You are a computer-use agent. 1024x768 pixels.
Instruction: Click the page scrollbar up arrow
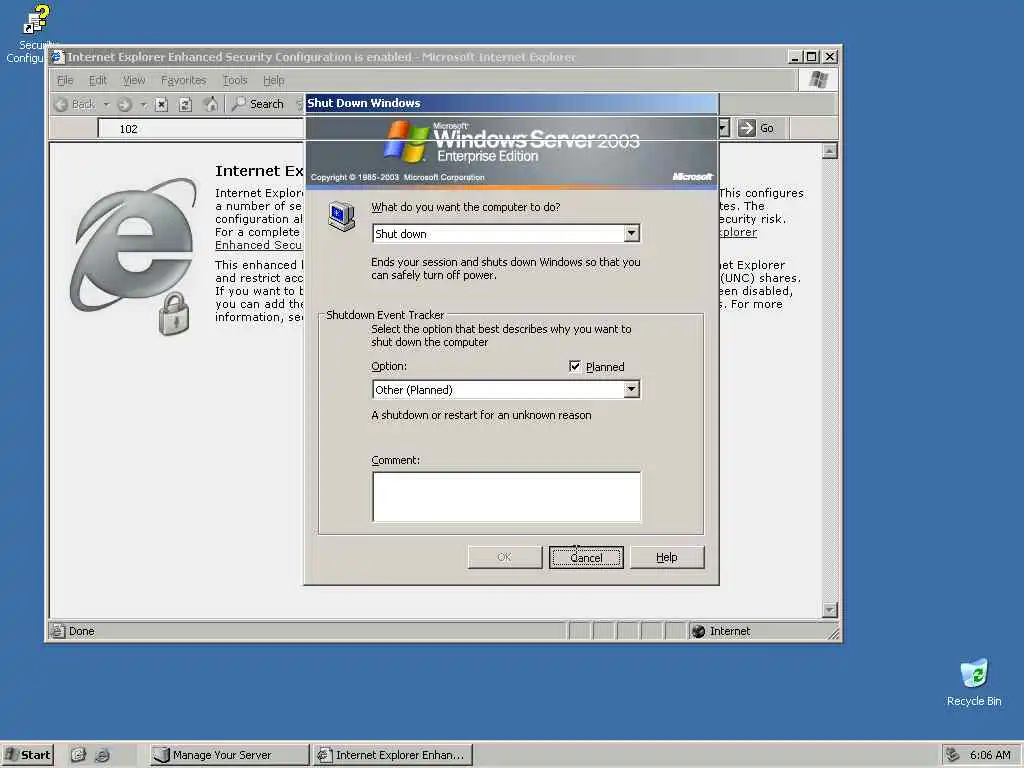coord(829,152)
